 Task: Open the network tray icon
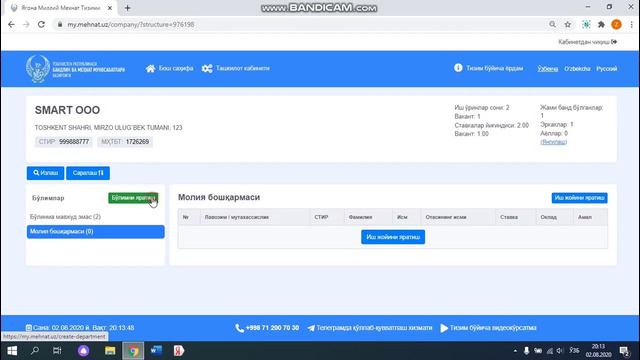coord(549,351)
